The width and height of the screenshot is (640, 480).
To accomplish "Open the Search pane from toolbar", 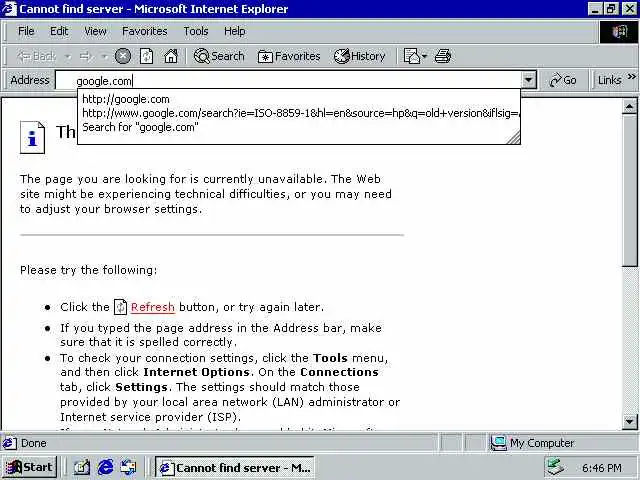I will [x=219, y=56].
